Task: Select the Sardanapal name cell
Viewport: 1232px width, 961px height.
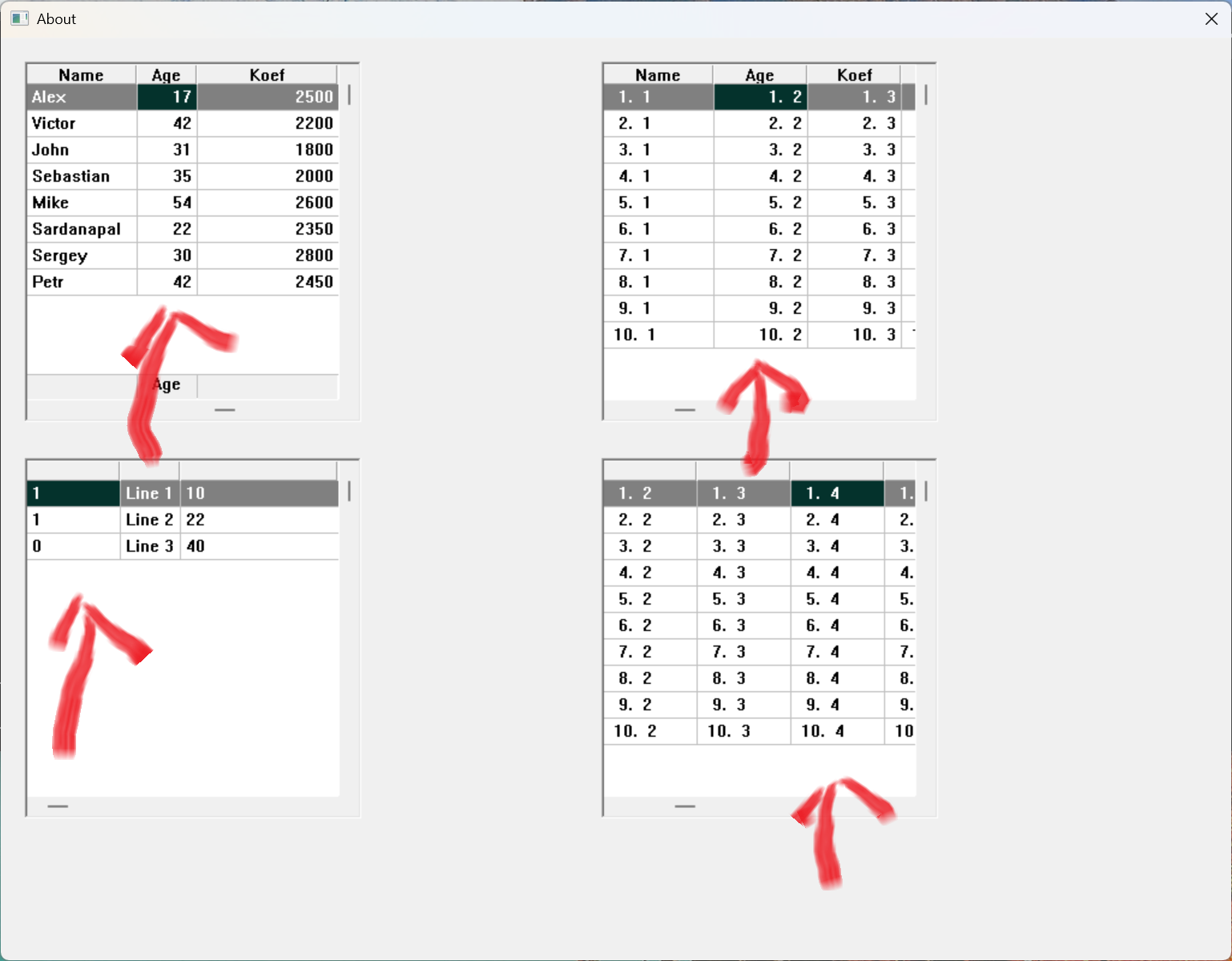Action: coord(82,229)
